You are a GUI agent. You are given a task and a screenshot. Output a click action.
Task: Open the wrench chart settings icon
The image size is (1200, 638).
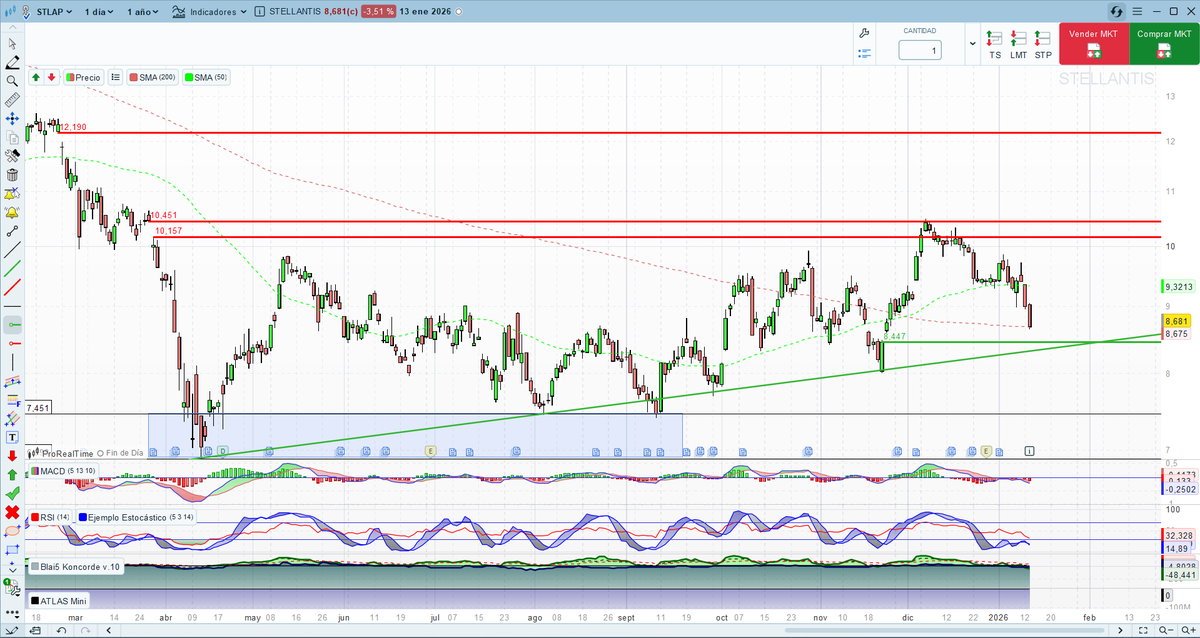click(864, 33)
